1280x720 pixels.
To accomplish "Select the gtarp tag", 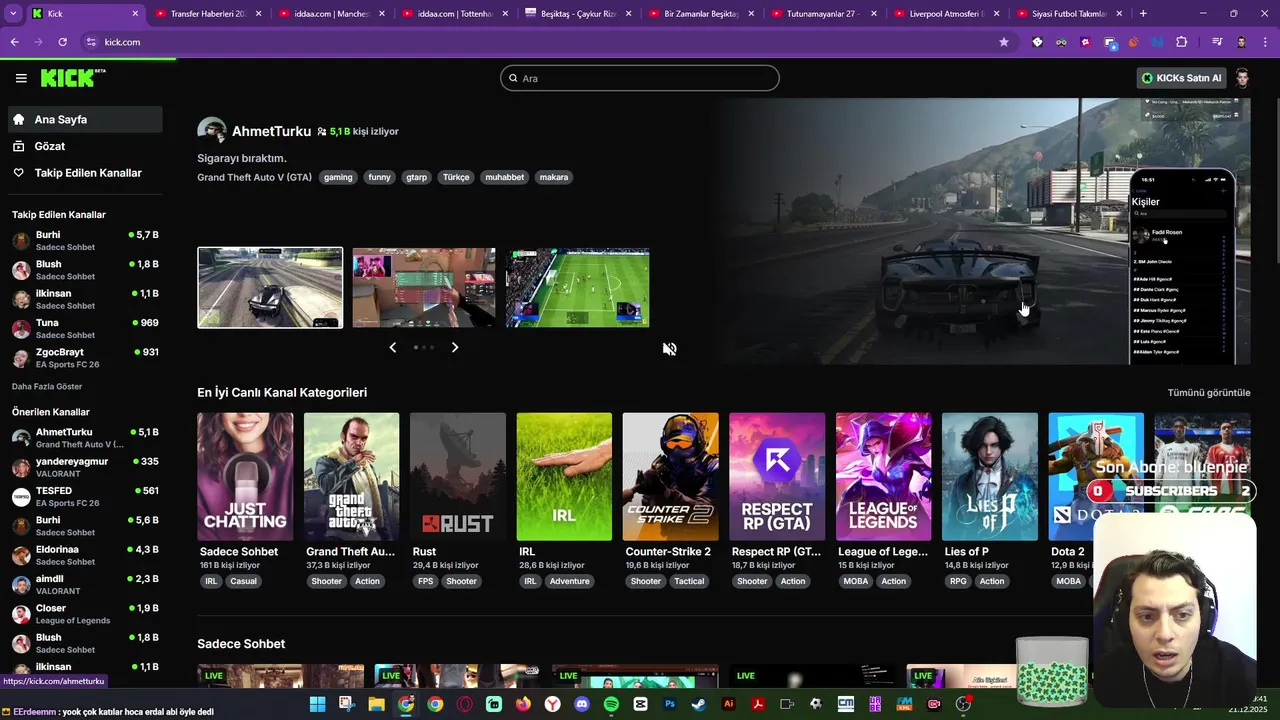I will [x=416, y=177].
